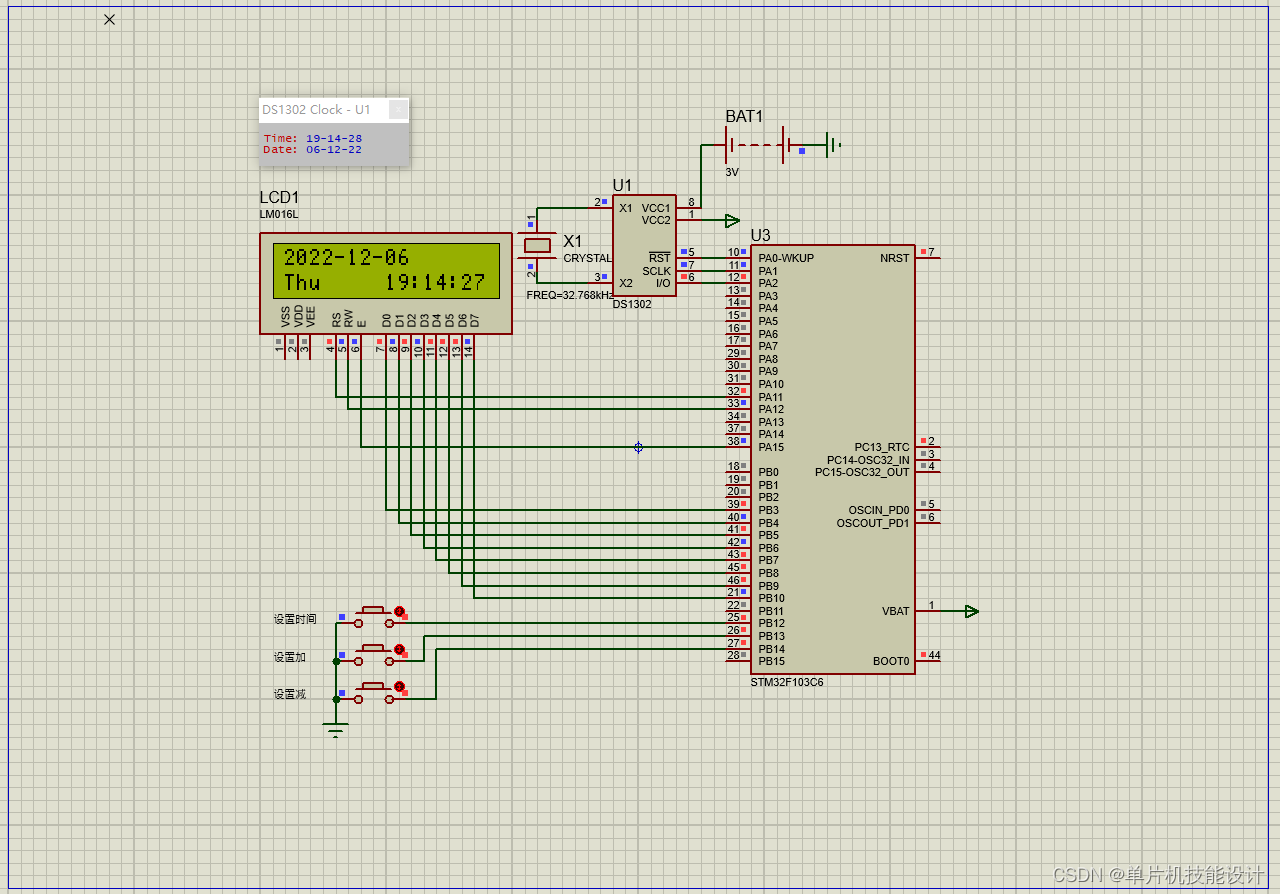
Task: Click the OSCIN_PD0 pin label
Action: coord(879,510)
